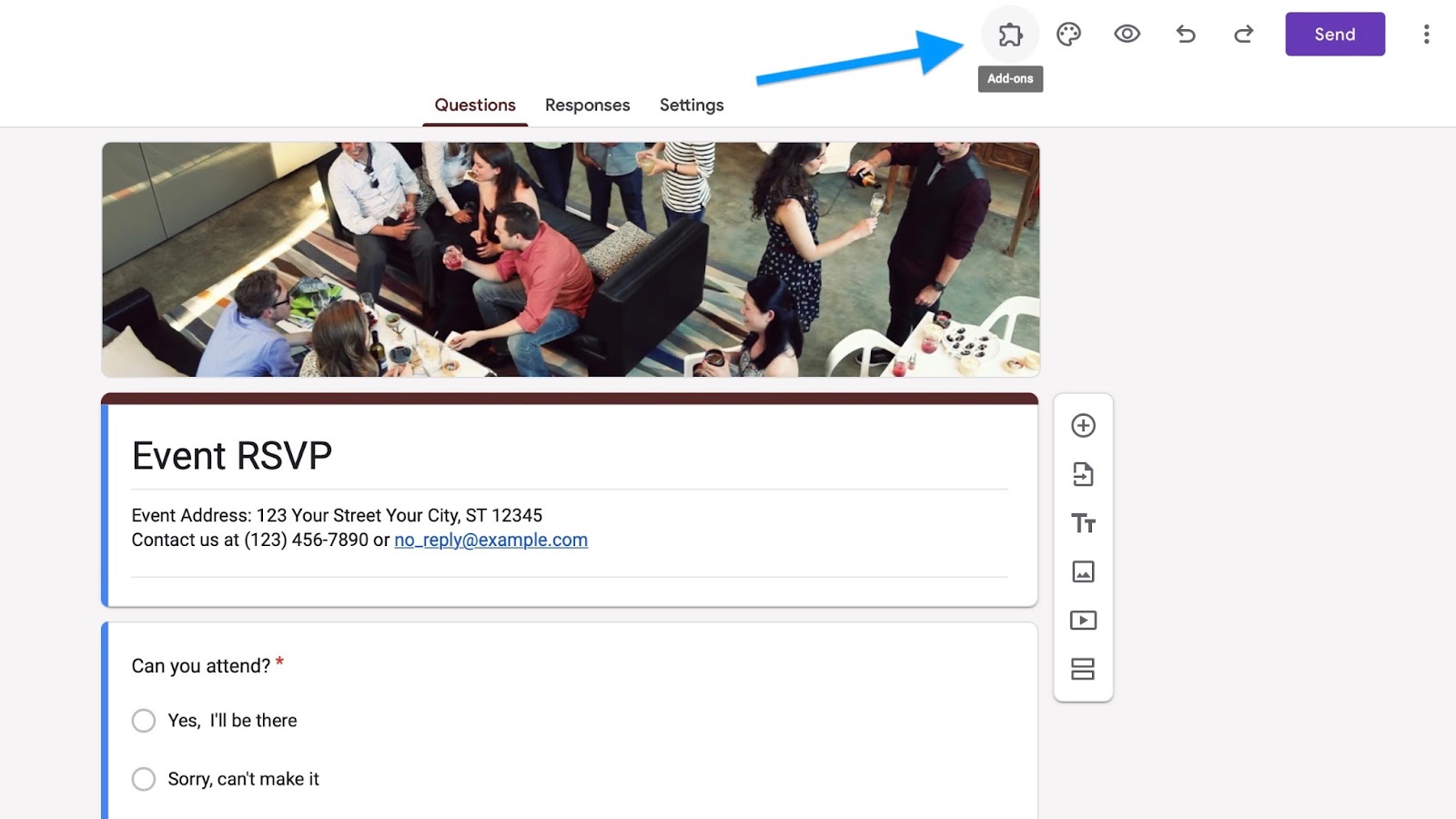The height and width of the screenshot is (819, 1456).
Task: Undo the last change
Action: tap(1185, 35)
